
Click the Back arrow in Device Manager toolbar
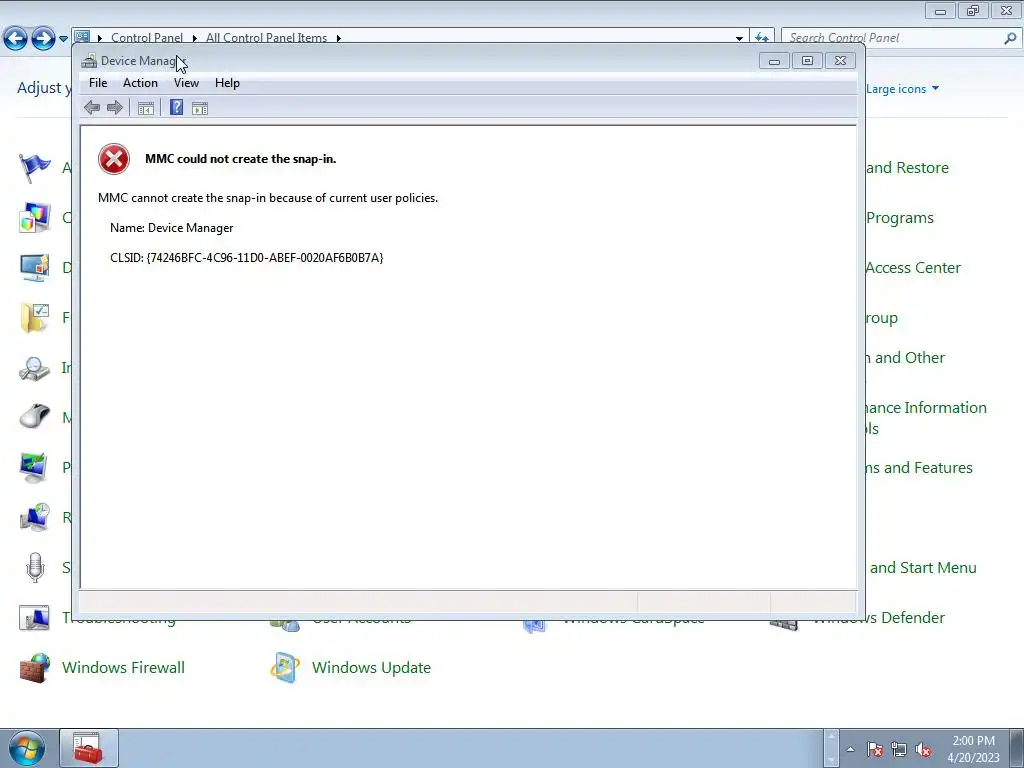(x=92, y=108)
